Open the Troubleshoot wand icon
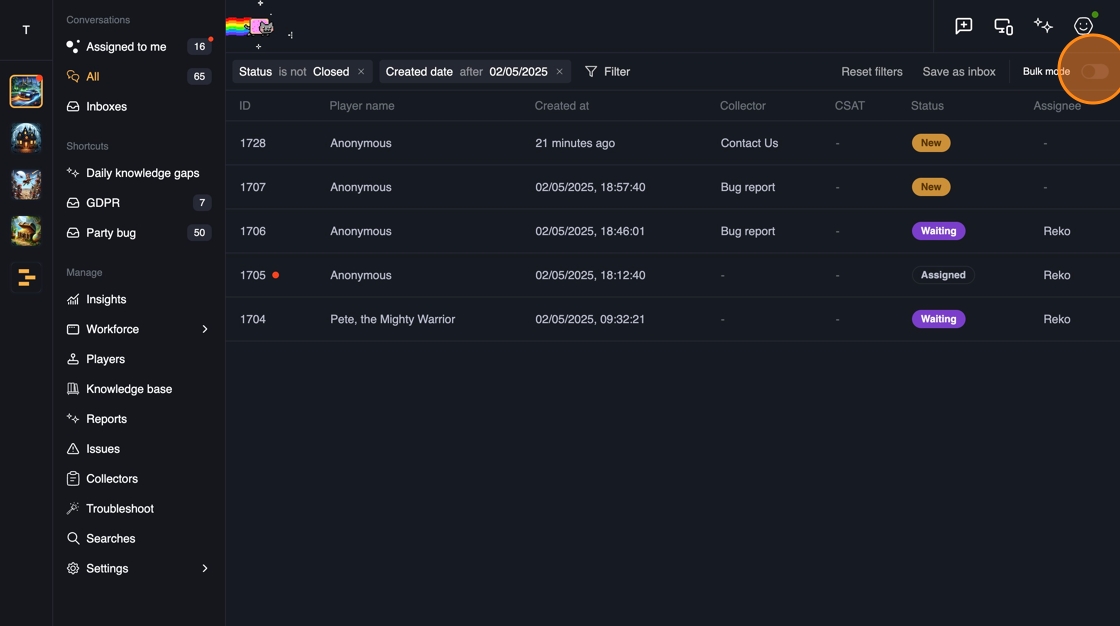This screenshot has width=1120, height=626. point(73,509)
